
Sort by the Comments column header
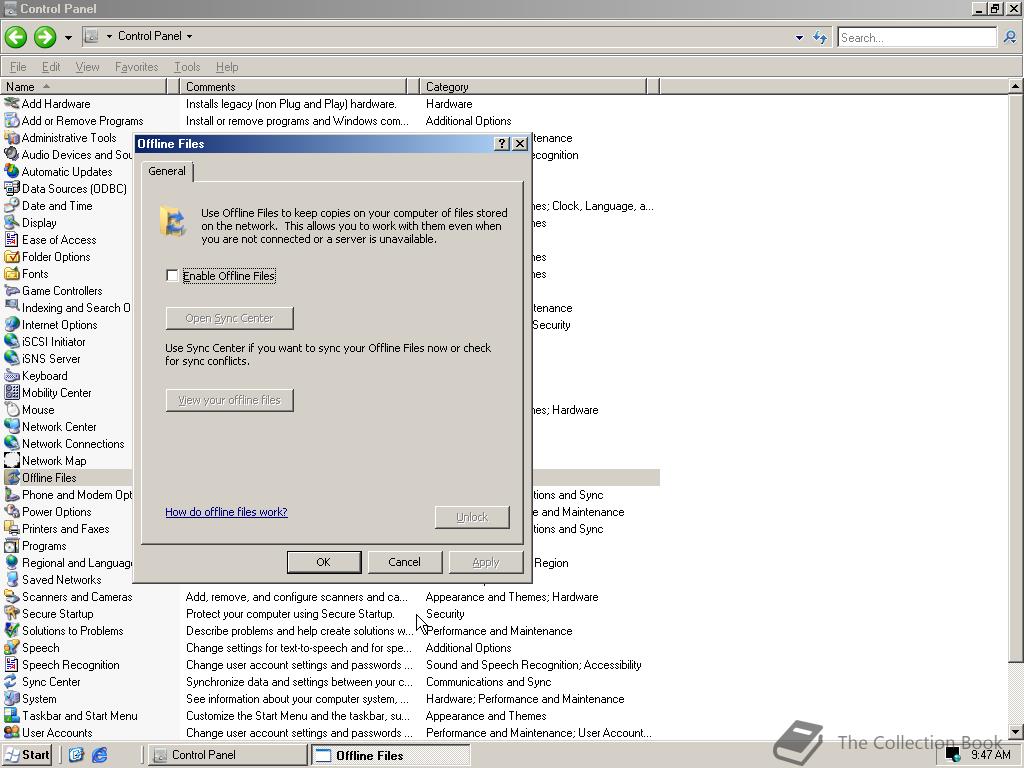click(x=293, y=86)
